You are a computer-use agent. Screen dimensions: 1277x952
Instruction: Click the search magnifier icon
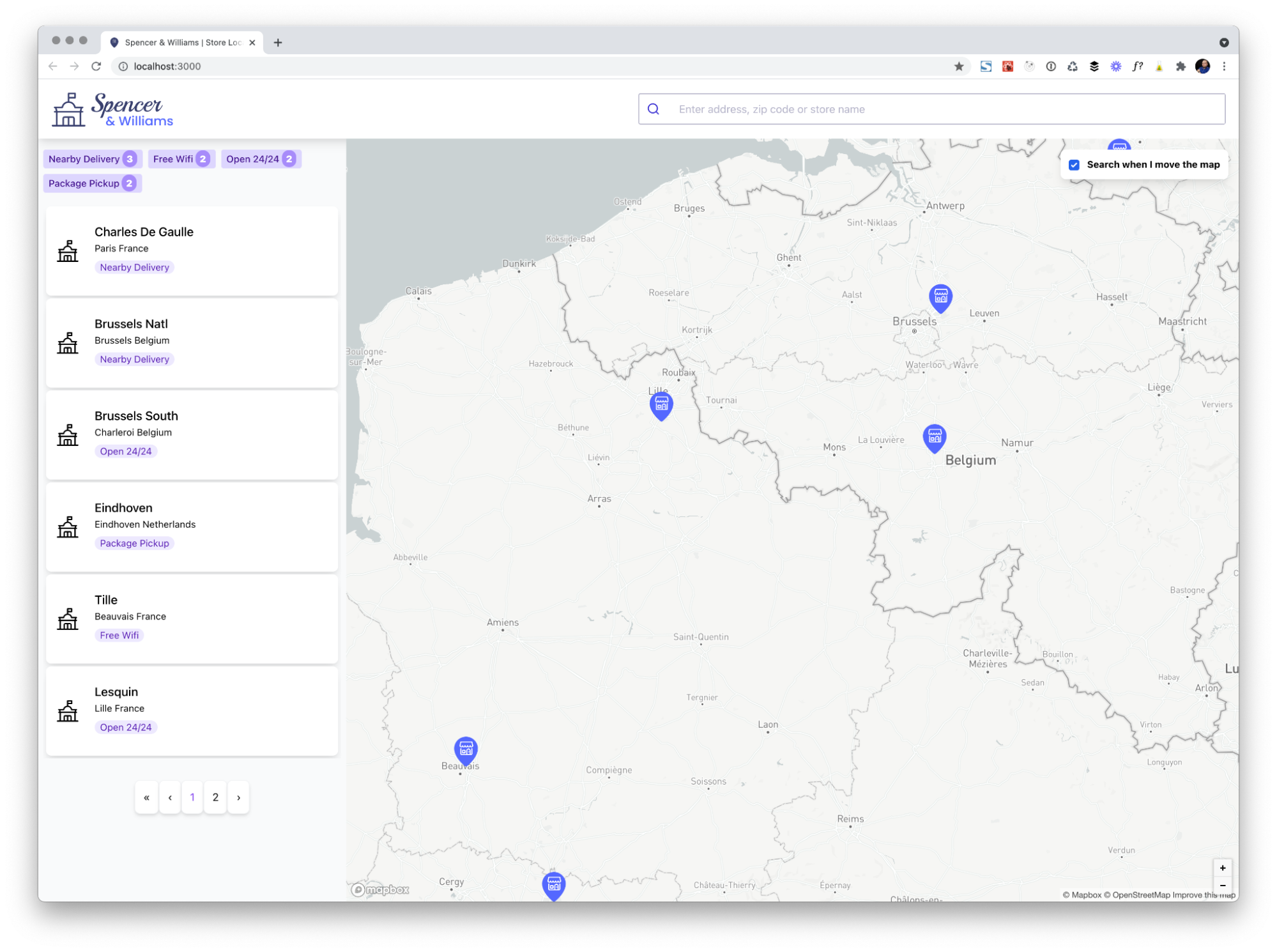click(x=654, y=109)
